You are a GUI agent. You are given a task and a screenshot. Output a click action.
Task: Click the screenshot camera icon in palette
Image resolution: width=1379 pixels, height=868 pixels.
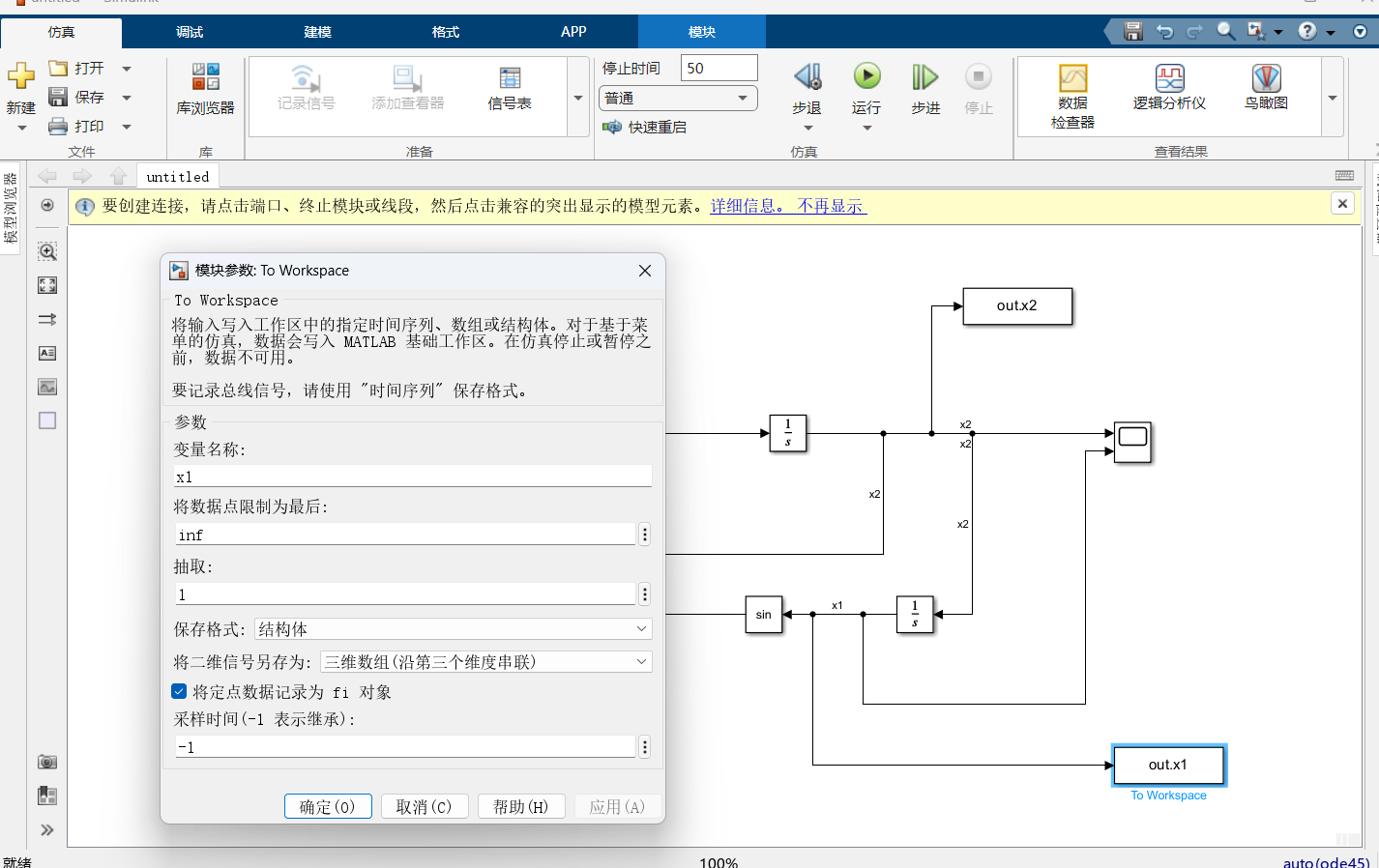click(x=47, y=762)
